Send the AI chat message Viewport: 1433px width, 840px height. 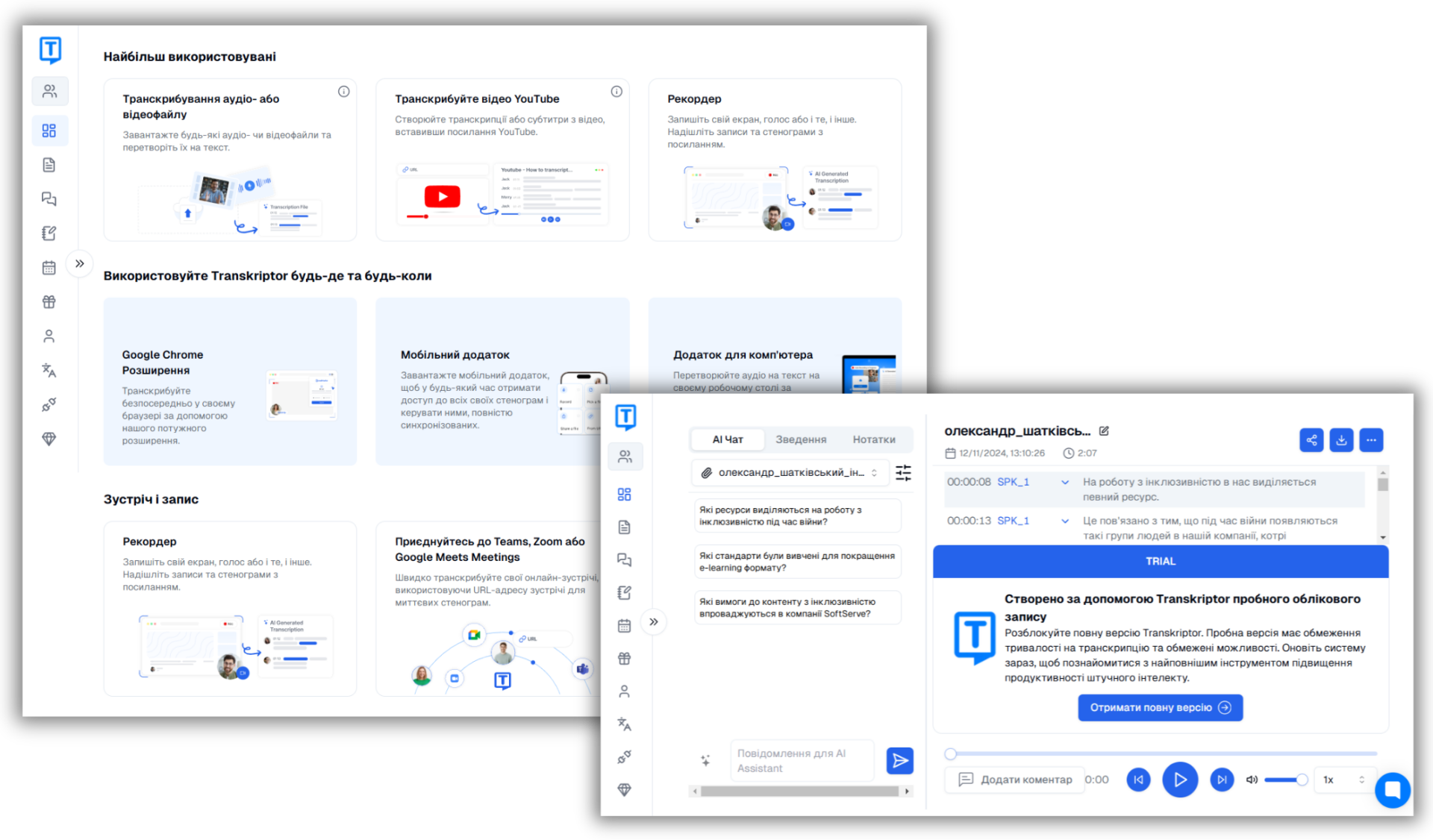[x=900, y=760]
